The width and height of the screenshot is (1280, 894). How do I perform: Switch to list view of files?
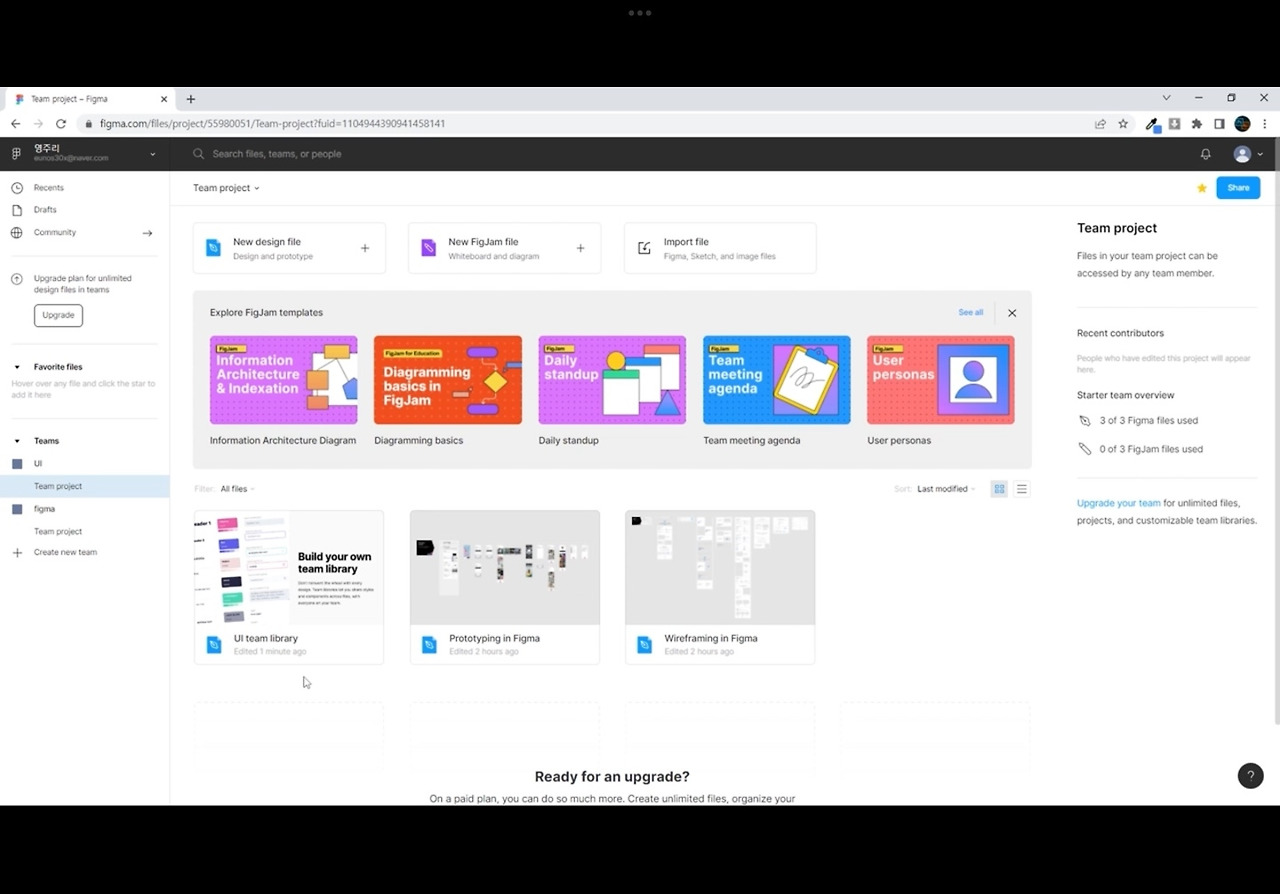tap(1021, 489)
